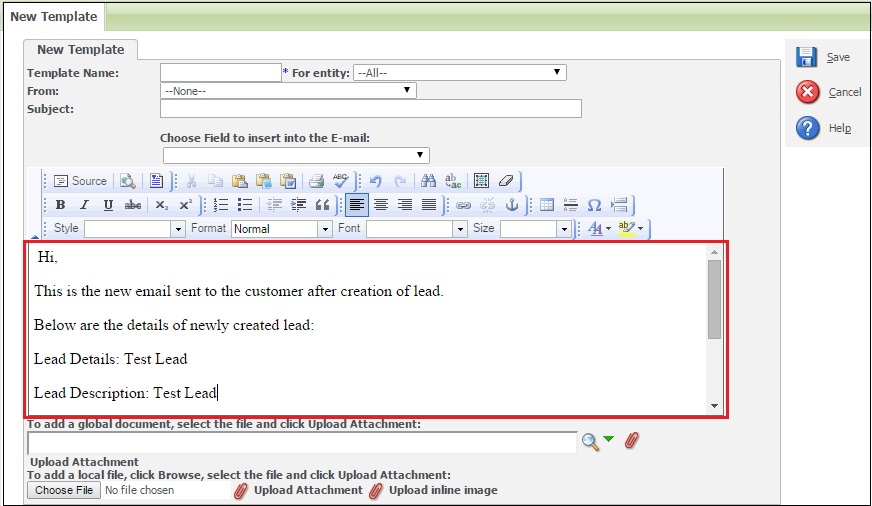Image resolution: width=872 pixels, height=506 pixels.
Task: Click the Templates document icon
Action: point(156,181)
